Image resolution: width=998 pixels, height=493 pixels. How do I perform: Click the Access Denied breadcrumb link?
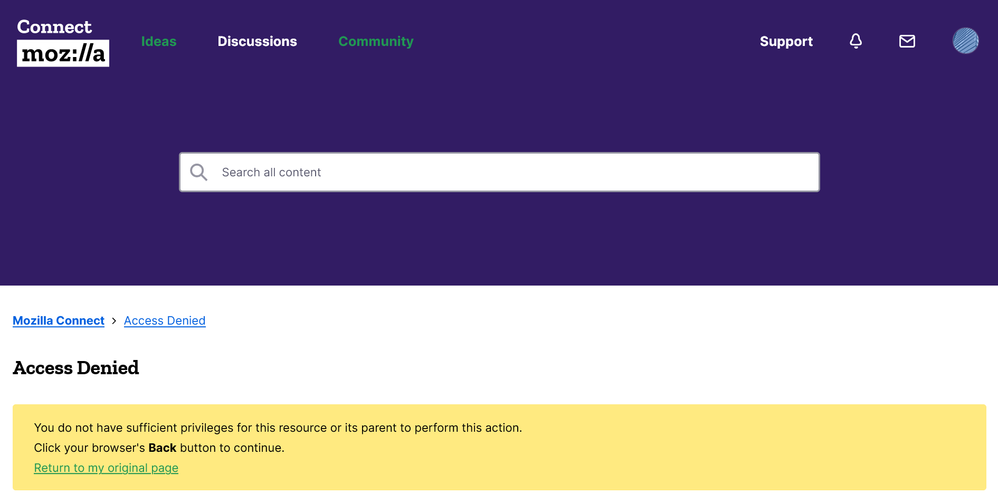point(165,321)
